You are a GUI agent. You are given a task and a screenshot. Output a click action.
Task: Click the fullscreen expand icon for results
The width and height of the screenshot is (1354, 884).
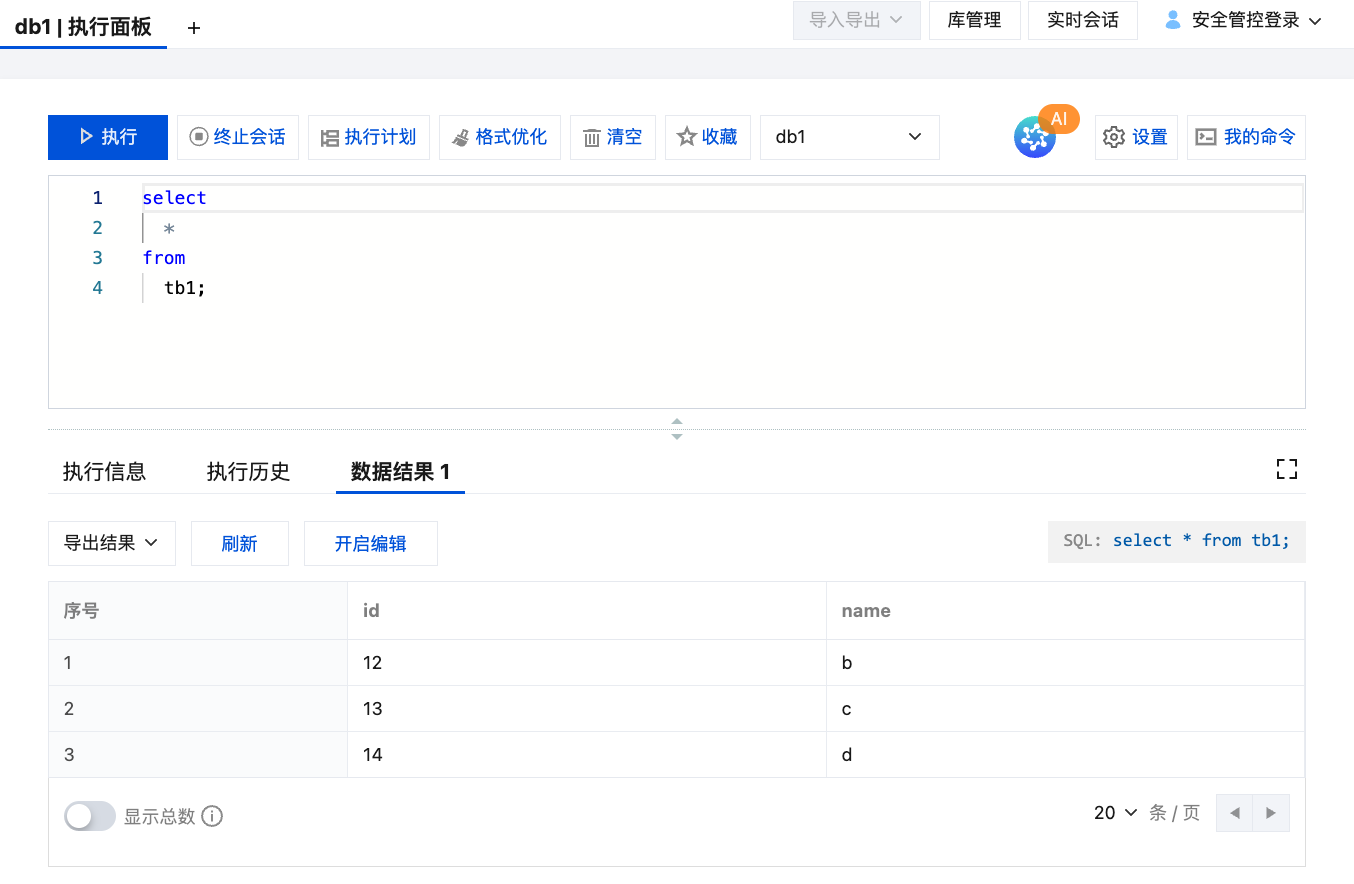click(1286, 470)
